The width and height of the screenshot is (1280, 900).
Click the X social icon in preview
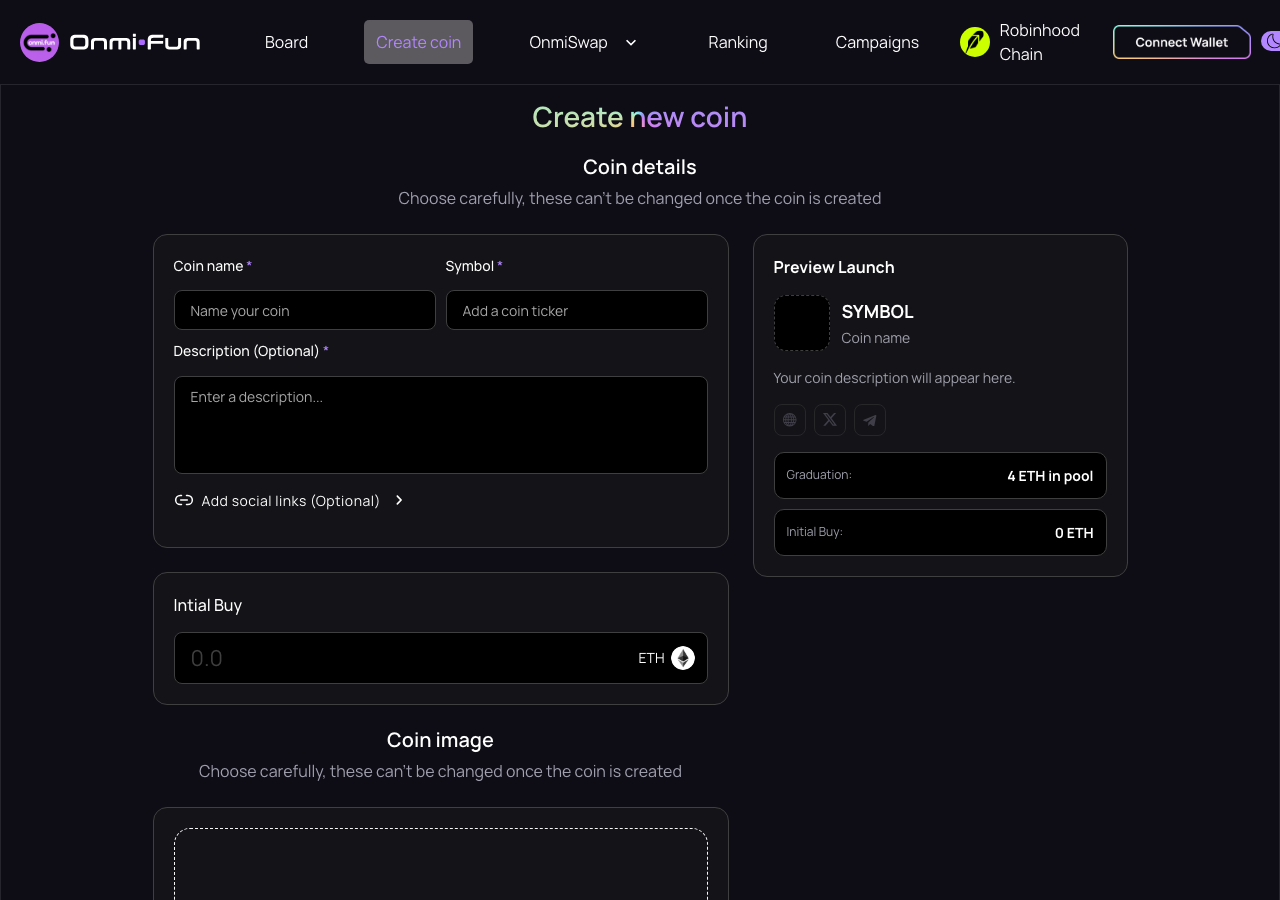click(830, 420)
